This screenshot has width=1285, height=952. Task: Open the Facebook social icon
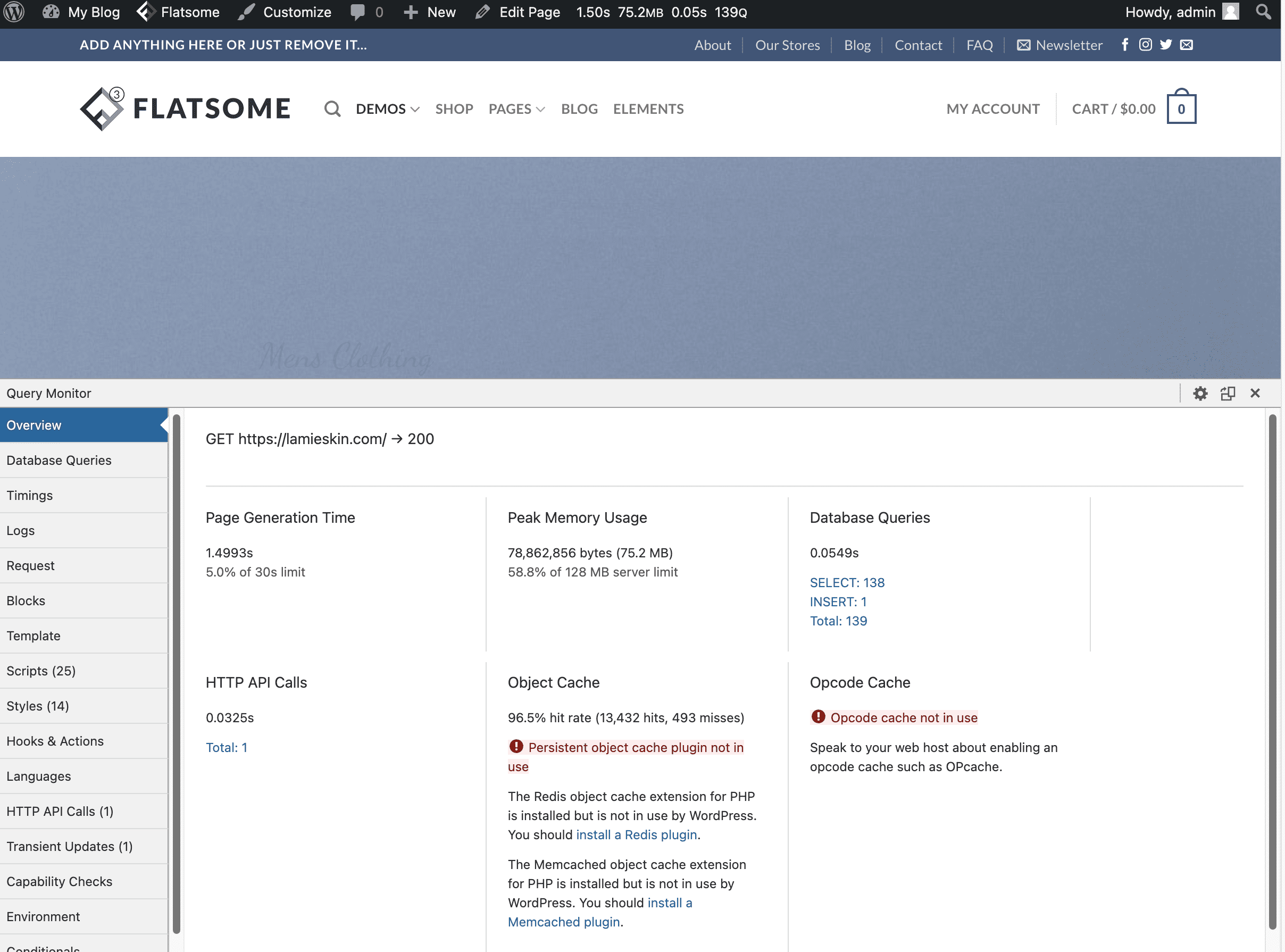tap(1125, 45)
